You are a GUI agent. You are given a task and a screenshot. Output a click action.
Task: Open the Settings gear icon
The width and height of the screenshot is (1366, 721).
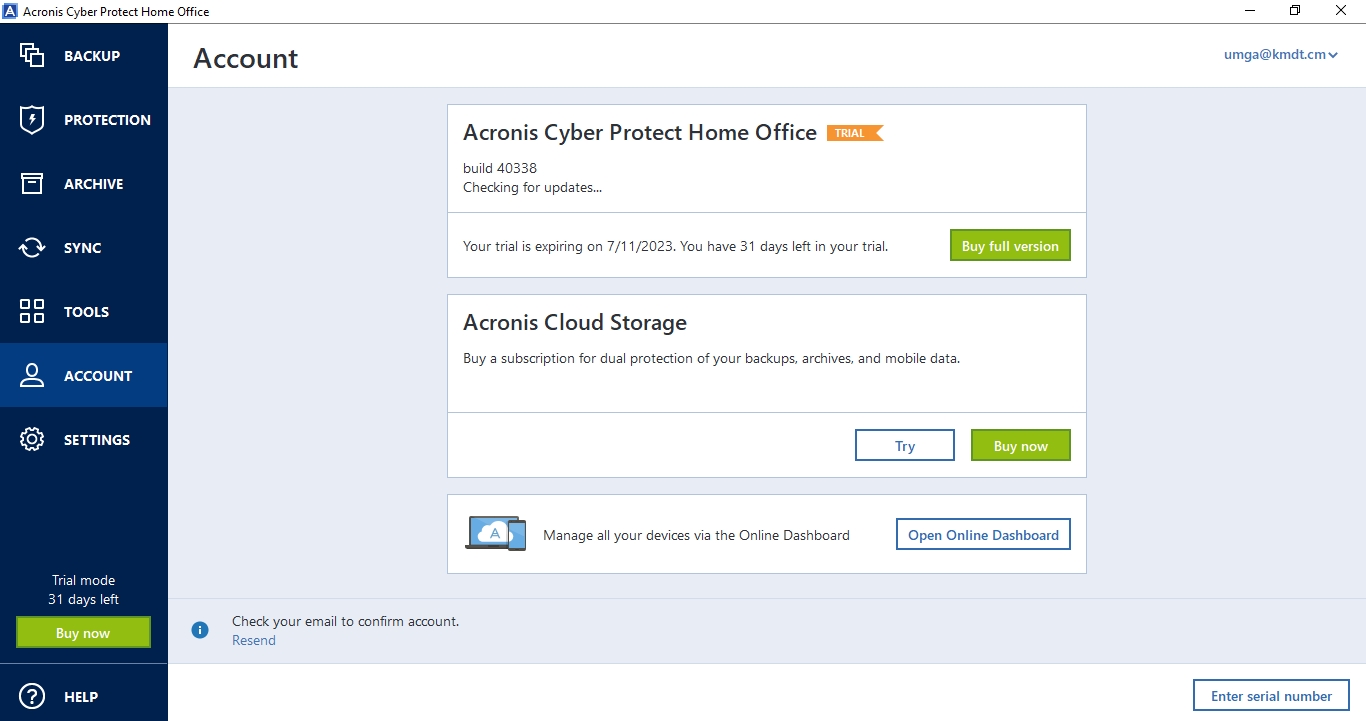point(32,440)
